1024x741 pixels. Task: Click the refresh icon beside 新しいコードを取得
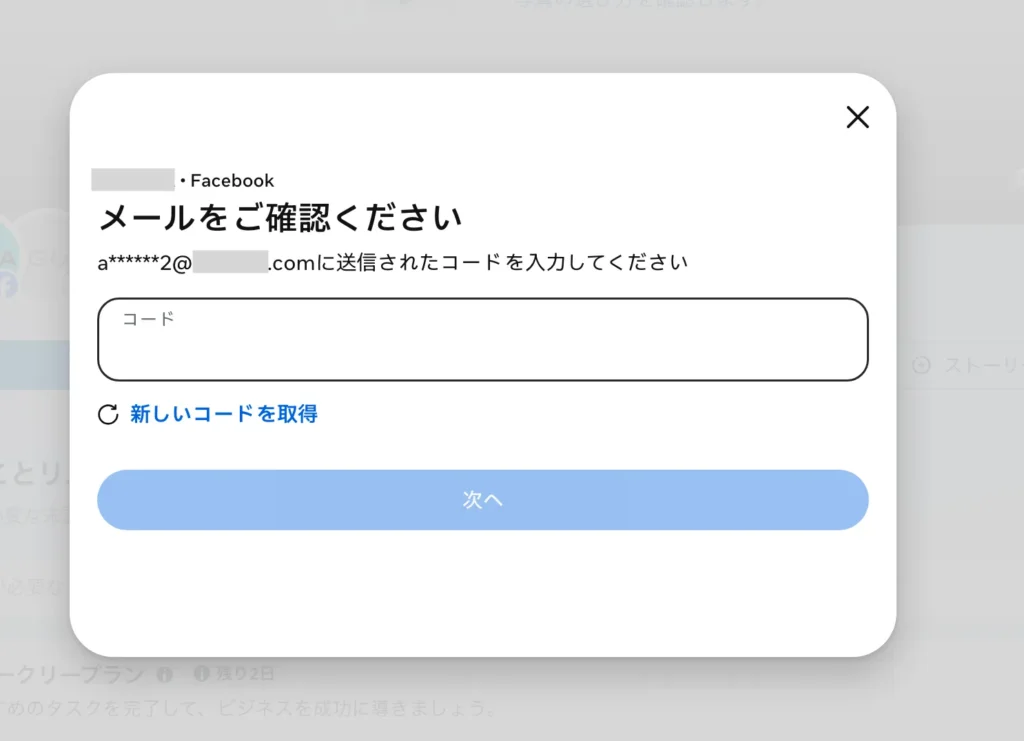click(108, 414)
